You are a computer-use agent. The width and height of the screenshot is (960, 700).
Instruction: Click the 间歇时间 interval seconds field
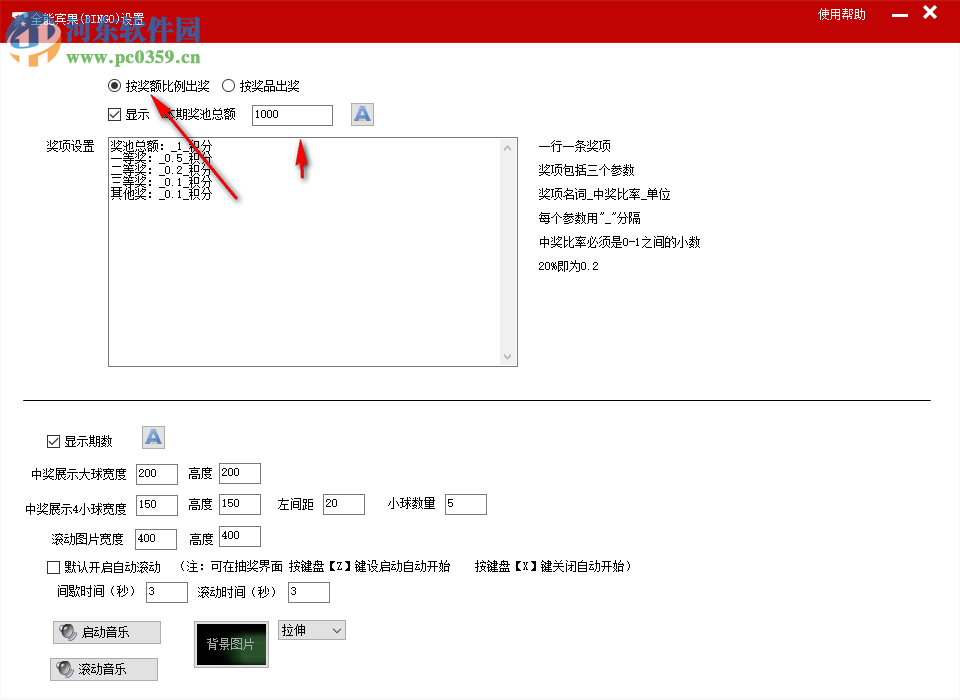pos(166,592)
